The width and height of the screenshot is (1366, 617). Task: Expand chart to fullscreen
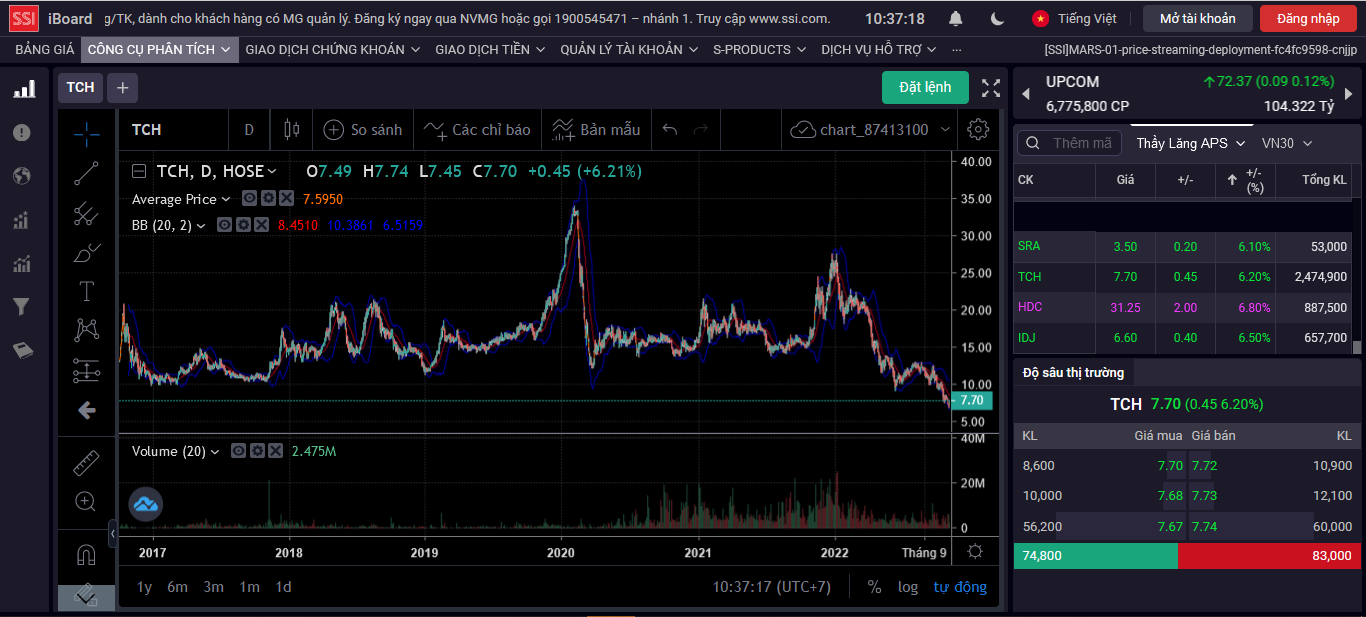990,88
